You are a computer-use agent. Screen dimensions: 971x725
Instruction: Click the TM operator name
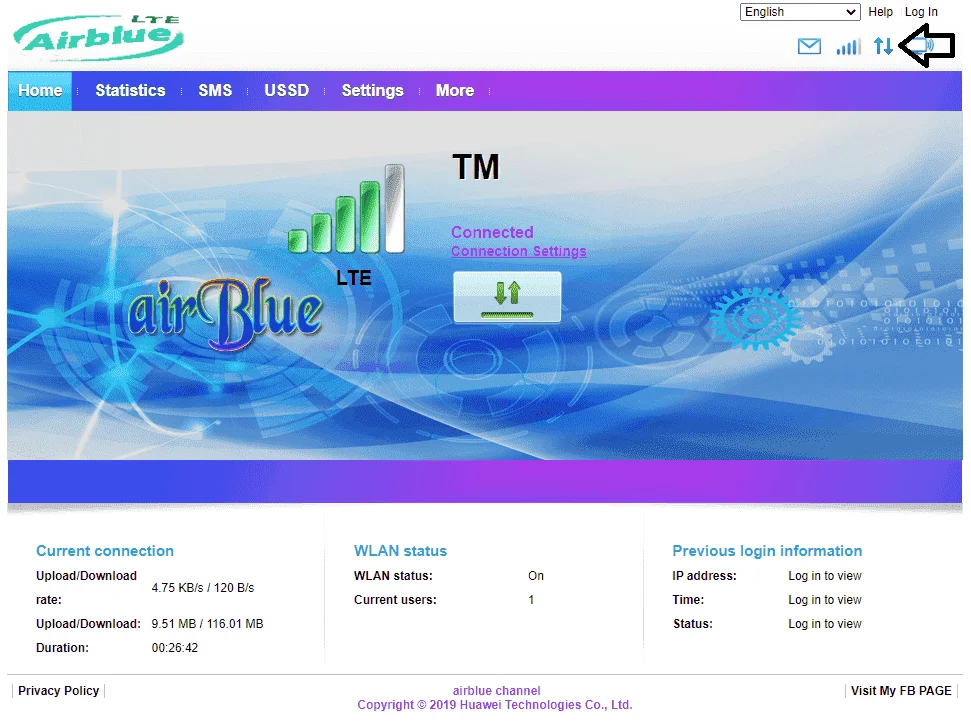click(x=475, y=167)
